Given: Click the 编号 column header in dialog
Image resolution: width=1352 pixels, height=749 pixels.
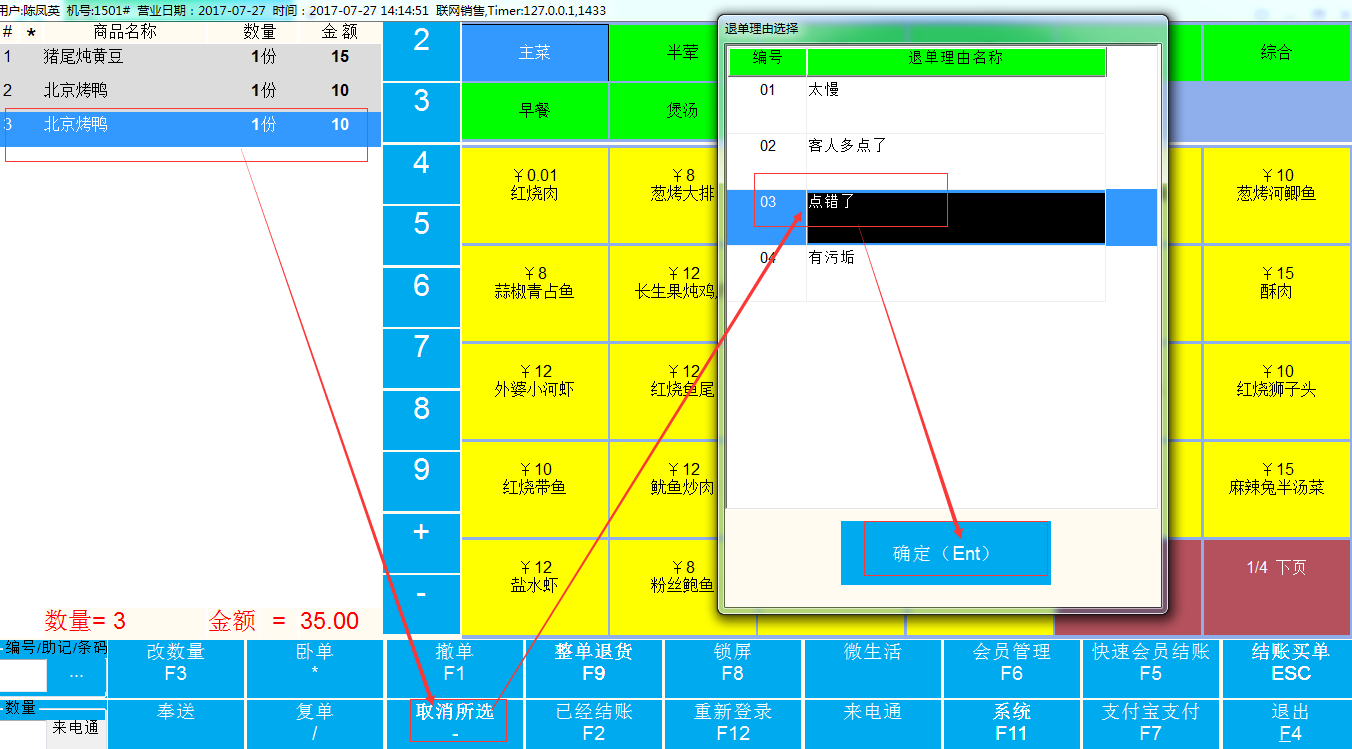Looking at the screenshot, I should (x=767, y=62).
